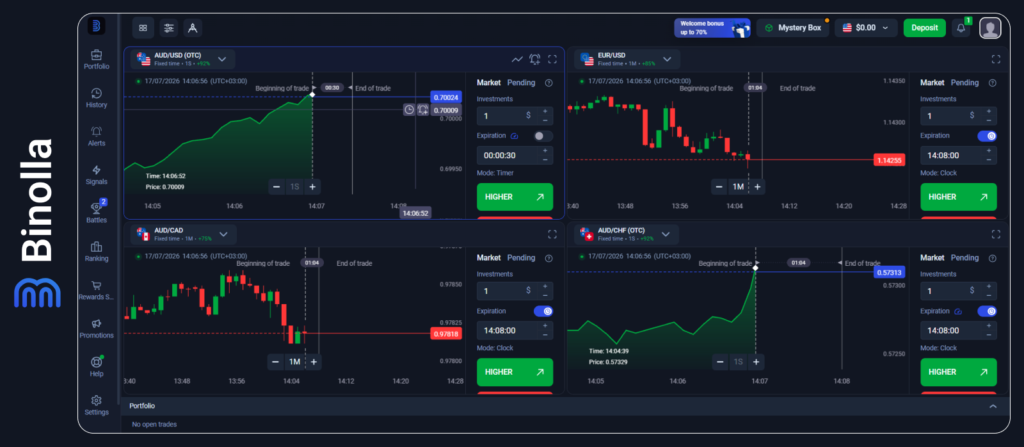Open the $0.00 account balance dropdown

[865, 27]
